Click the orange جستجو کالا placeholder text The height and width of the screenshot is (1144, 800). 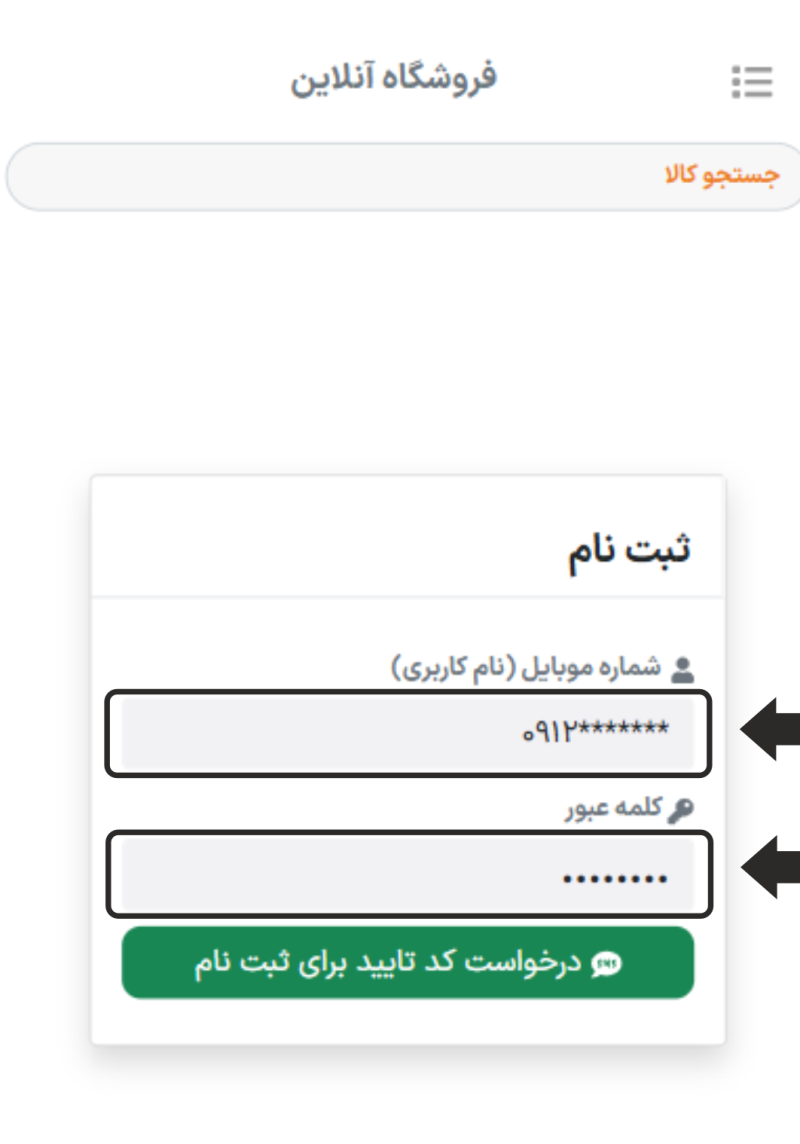click(x=722, y=177)
